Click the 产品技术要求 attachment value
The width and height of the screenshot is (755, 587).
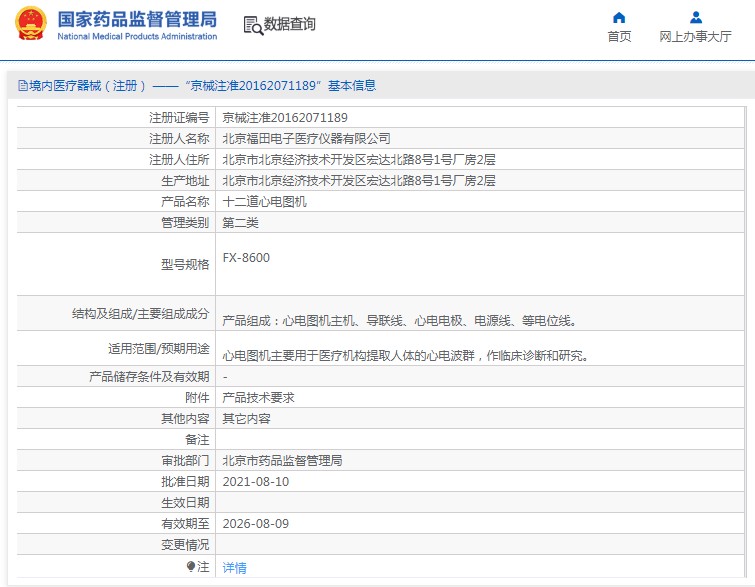click(258, 398)
